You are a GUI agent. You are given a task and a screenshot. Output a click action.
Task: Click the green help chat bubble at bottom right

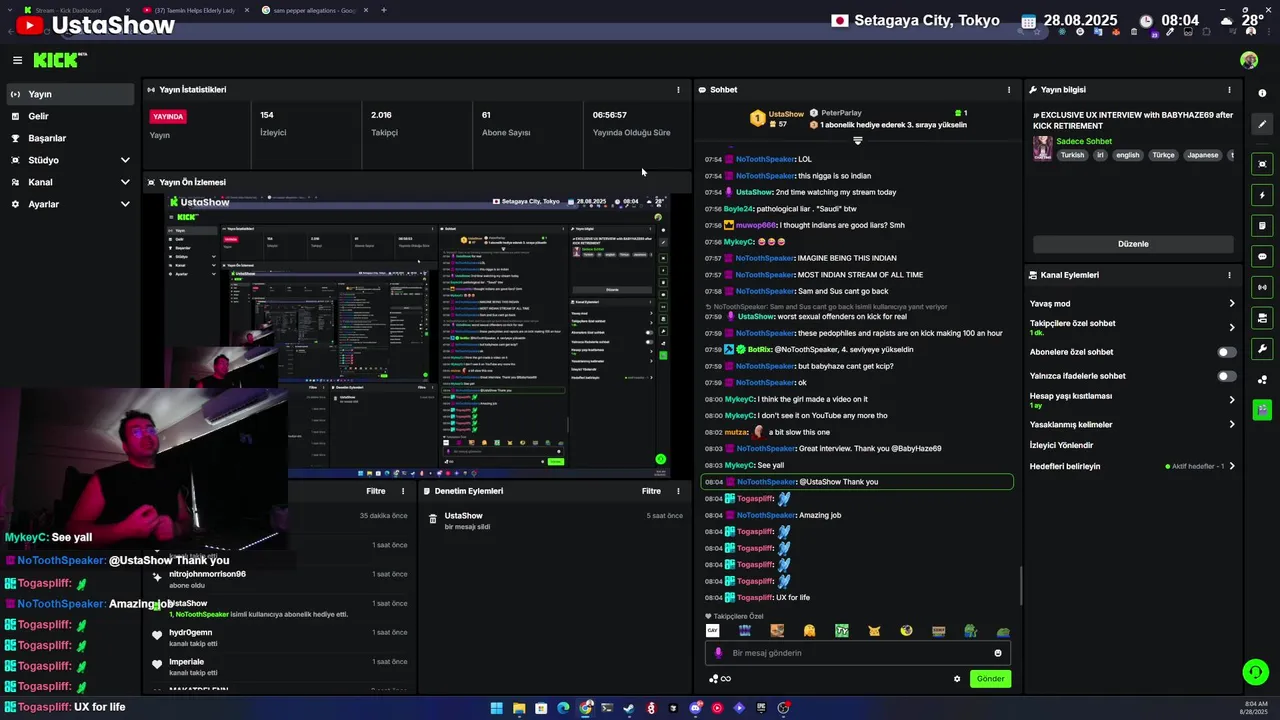click(1255, 672)
